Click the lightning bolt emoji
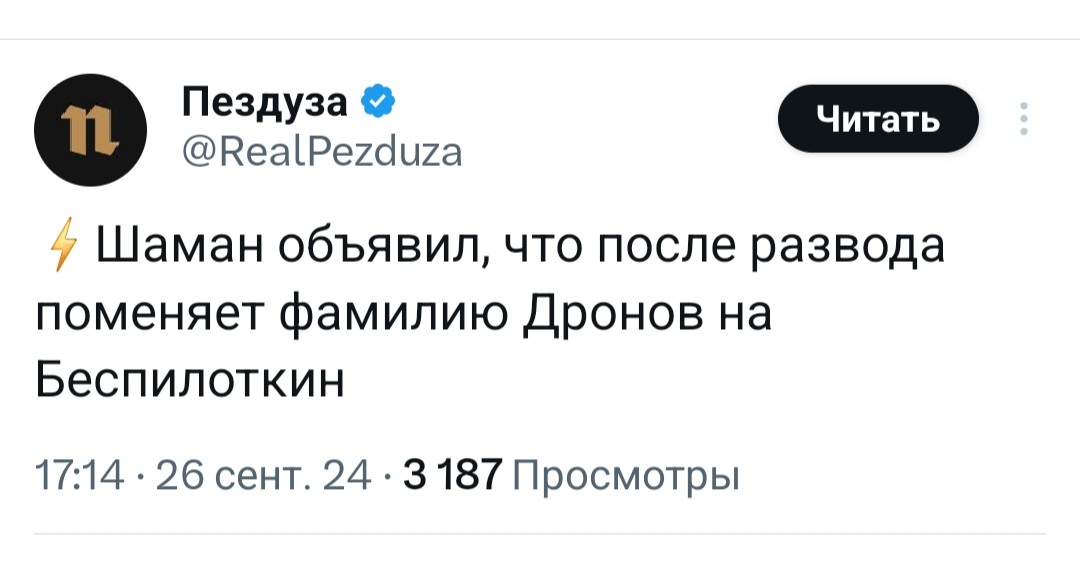1080x566 pixels. pyautogui.click(x=66, y=246)
